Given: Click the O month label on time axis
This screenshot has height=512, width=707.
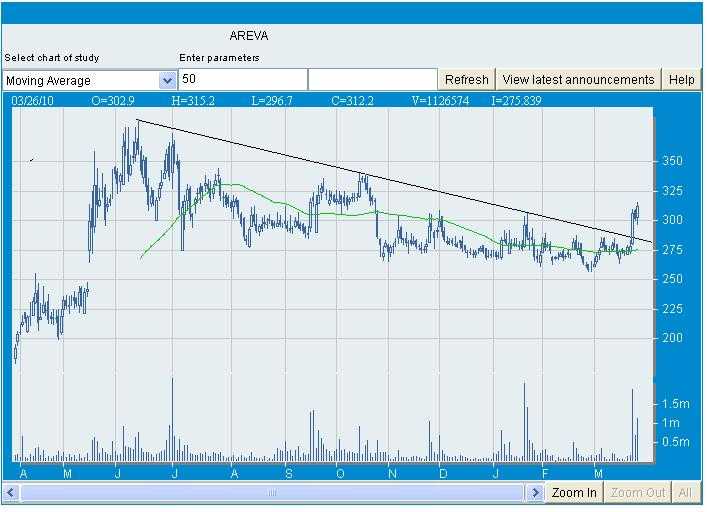Looking at the screenshot, I should 340,474.
